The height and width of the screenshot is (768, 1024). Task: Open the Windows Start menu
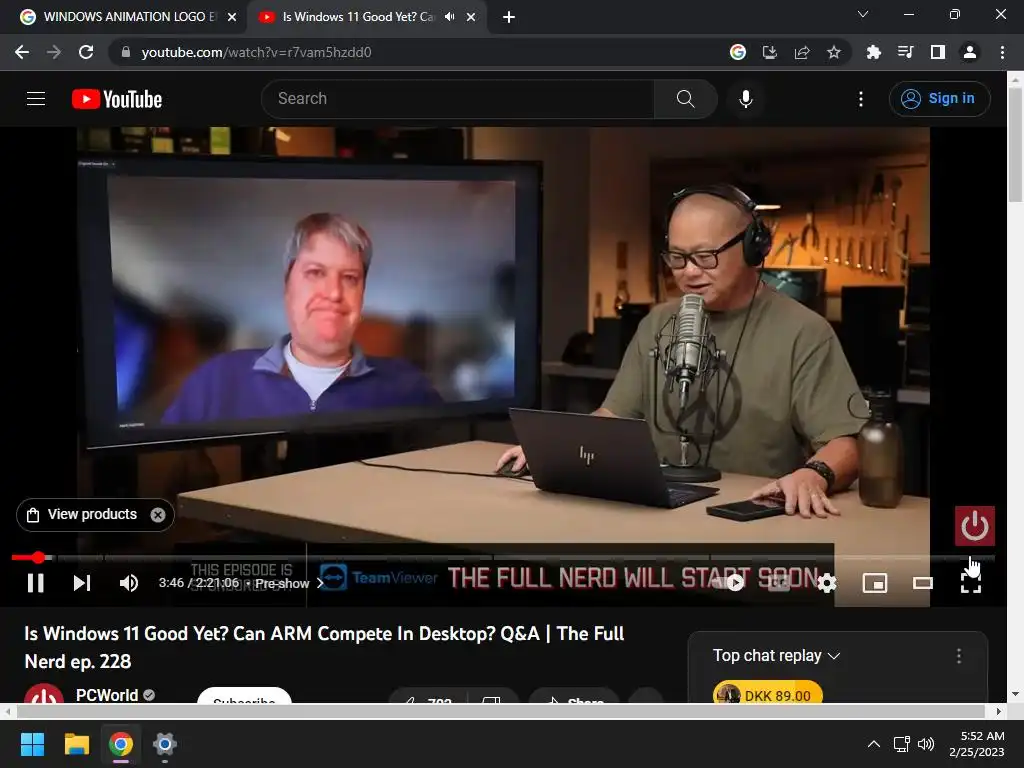32,744
